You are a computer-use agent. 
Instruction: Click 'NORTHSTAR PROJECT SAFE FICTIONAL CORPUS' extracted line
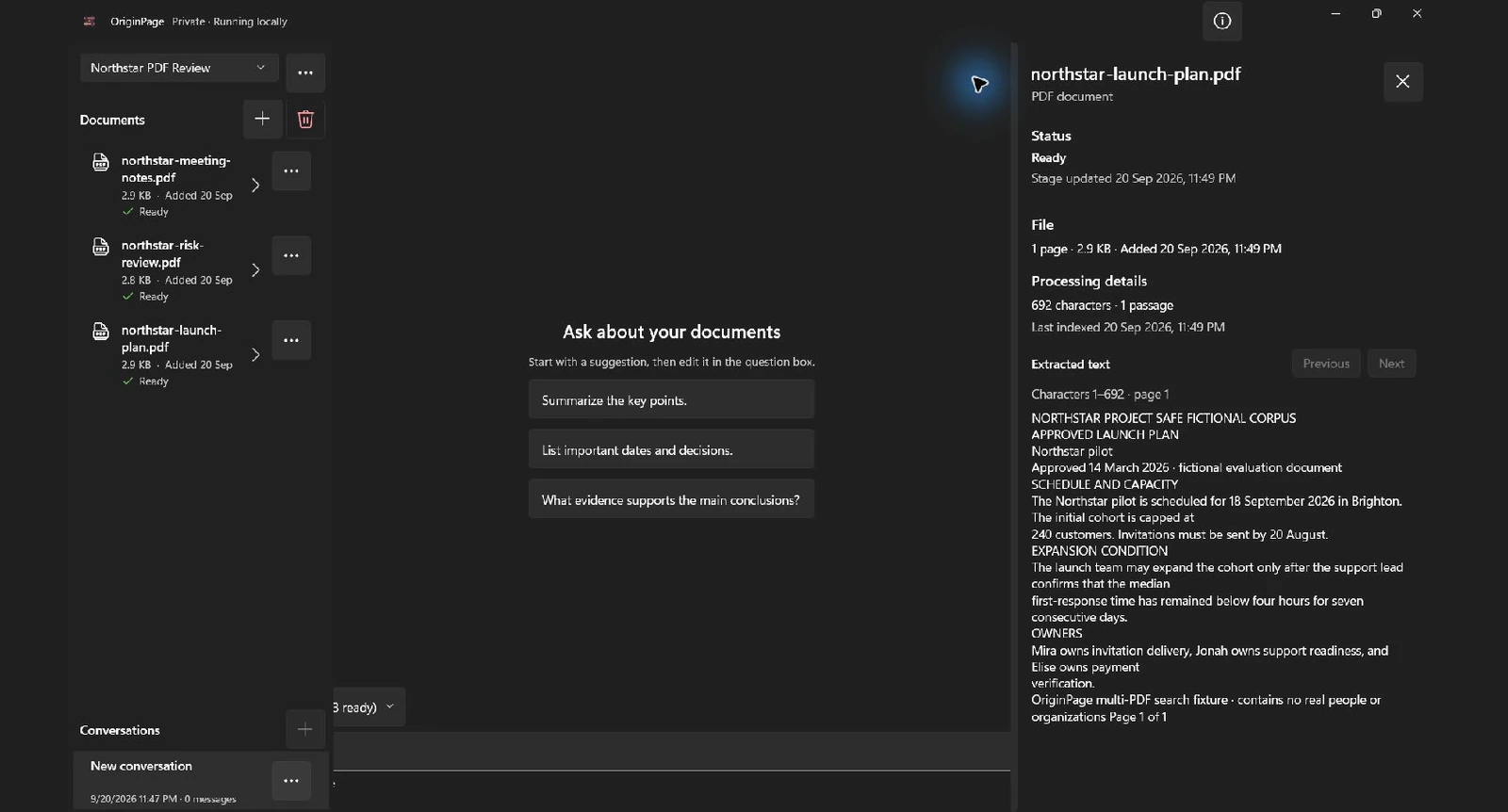click(x=1163, y=418)
